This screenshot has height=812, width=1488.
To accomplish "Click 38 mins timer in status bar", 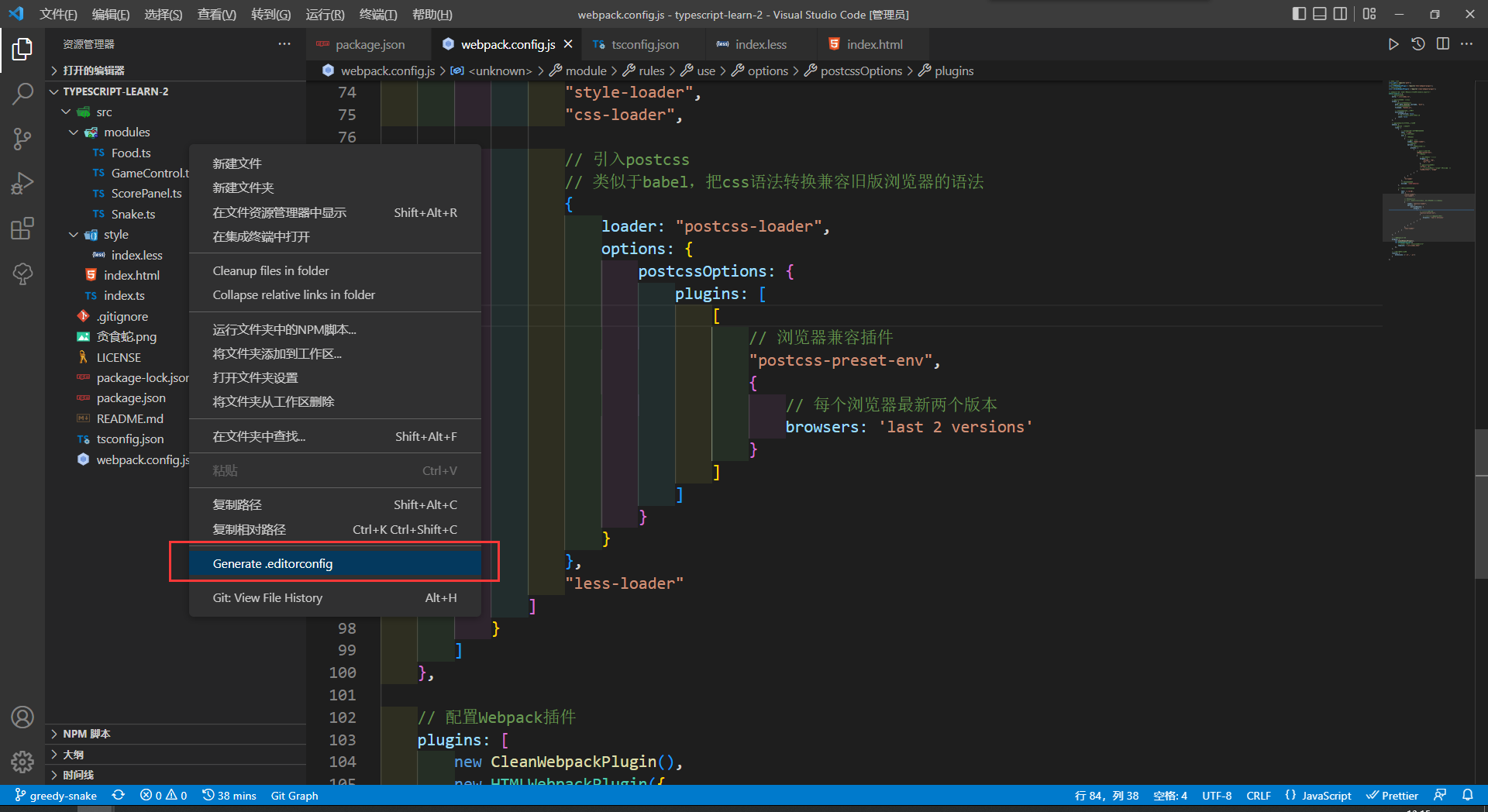I will coord(229,796).
